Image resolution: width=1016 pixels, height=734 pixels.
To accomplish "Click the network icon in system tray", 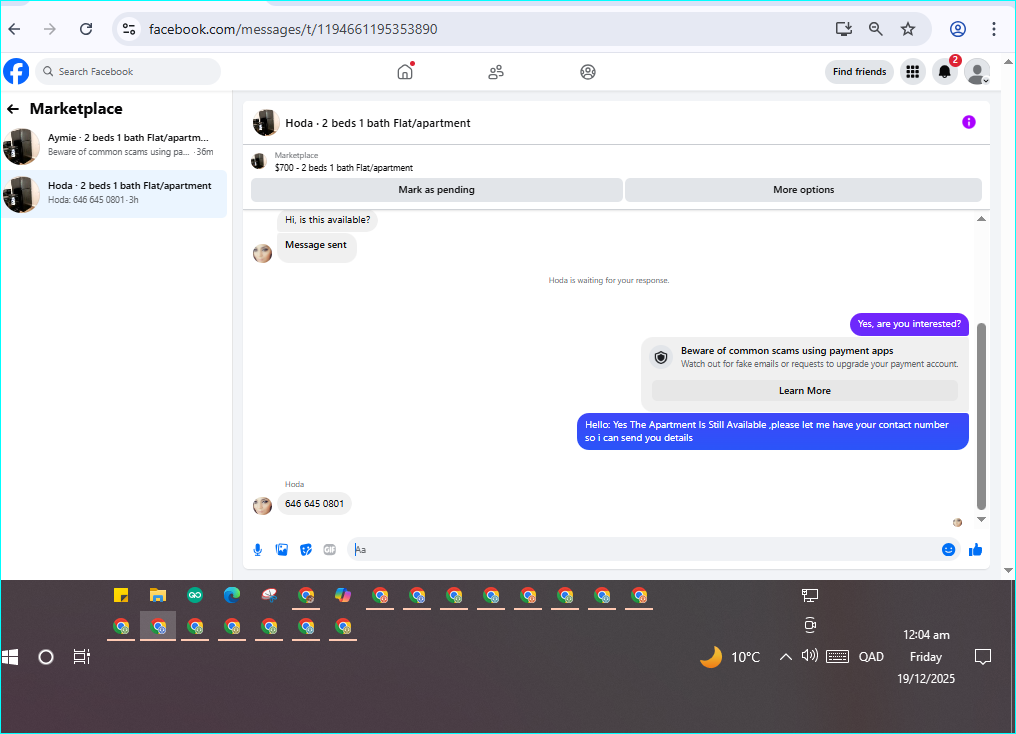I will tap(810, 595).
